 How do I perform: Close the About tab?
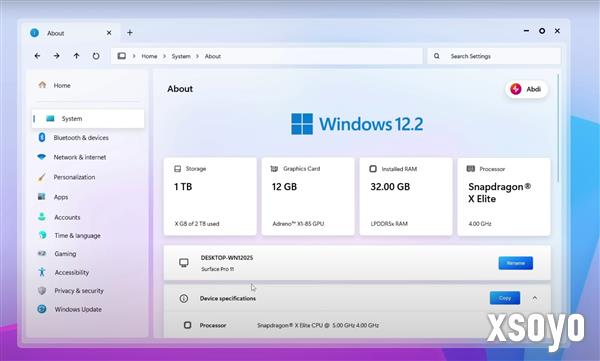[109, 33]
